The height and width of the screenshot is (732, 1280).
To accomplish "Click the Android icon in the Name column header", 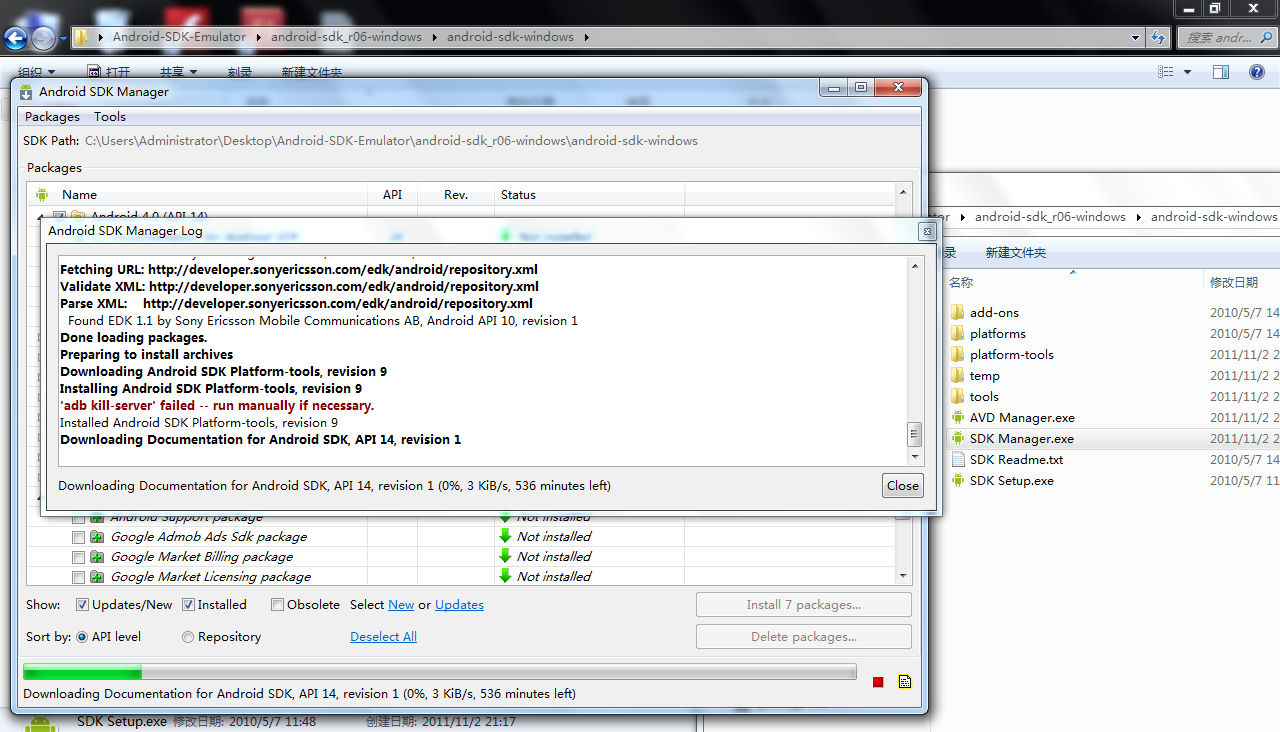I will [x=42, y=195].
